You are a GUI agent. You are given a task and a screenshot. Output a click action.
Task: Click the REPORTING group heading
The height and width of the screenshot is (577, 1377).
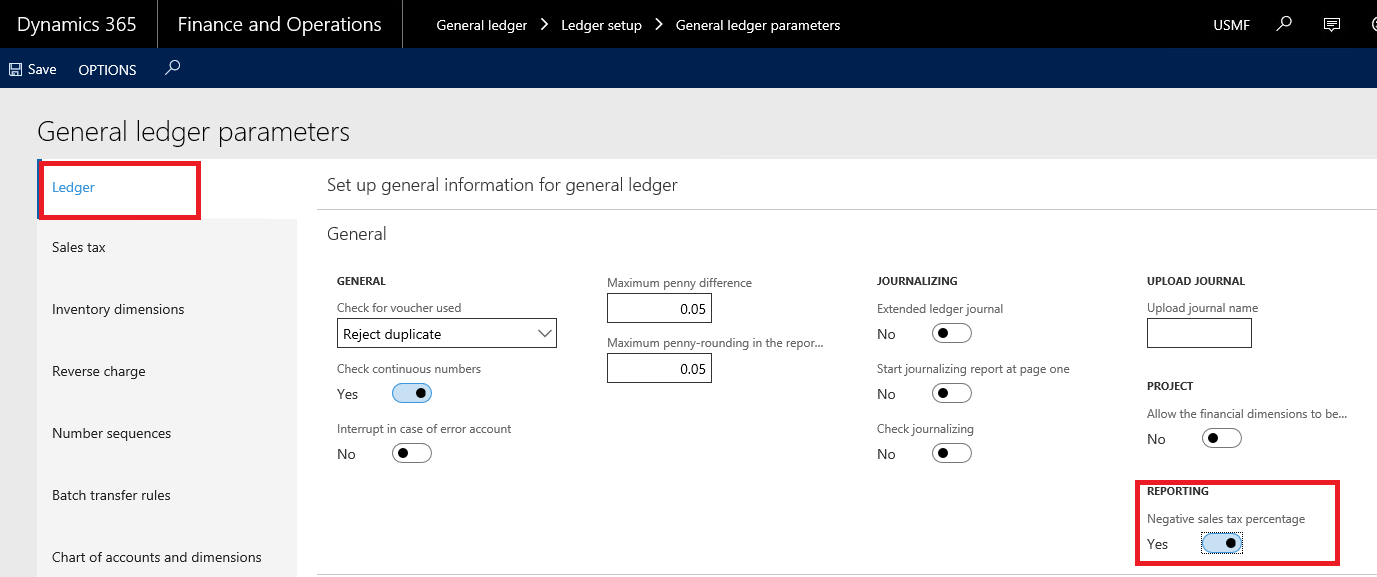point(1178,491)
